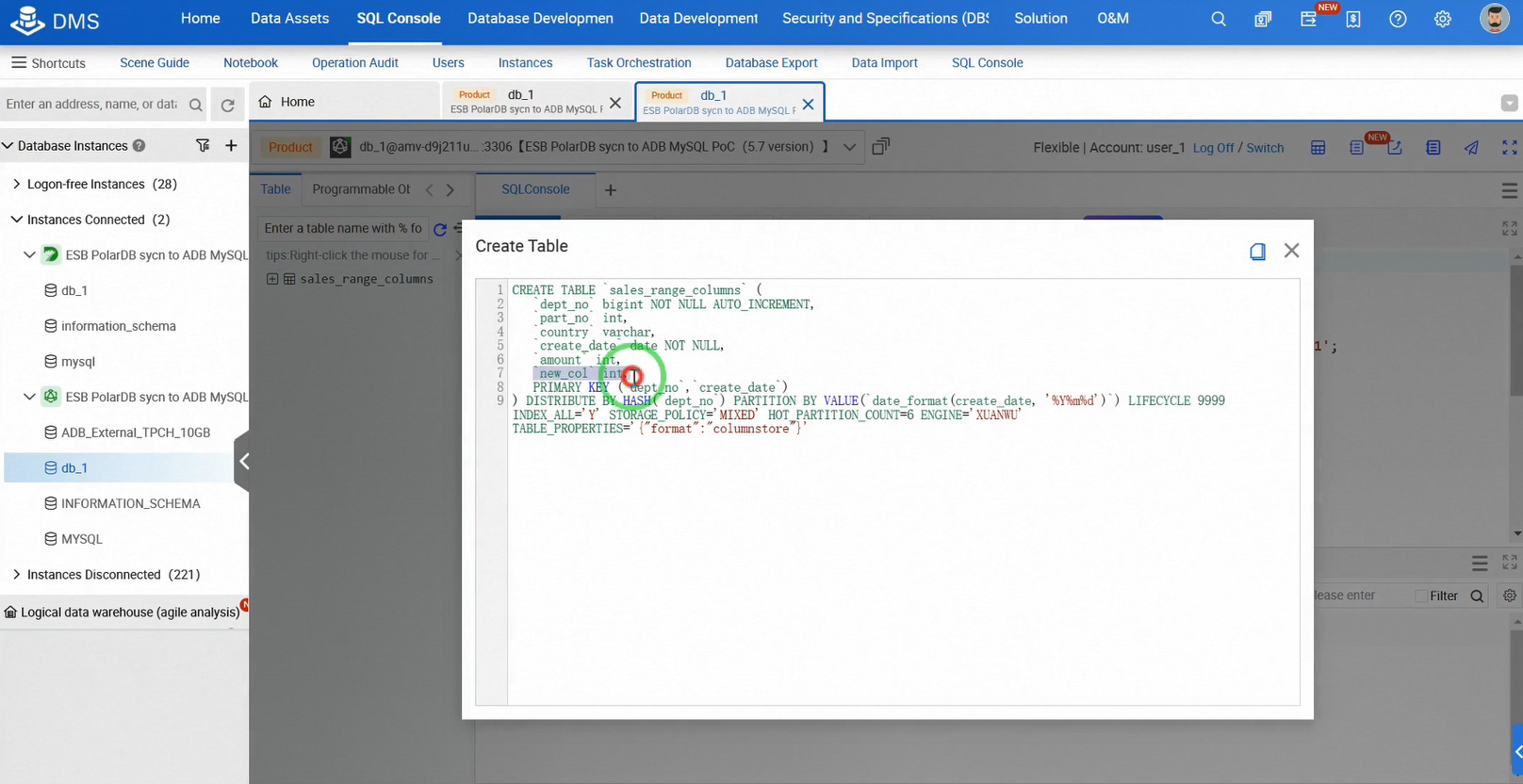Screen dimensions: 1523x784
Task: Open the Task Orchestration shortcut
Action: coord(639,63)
